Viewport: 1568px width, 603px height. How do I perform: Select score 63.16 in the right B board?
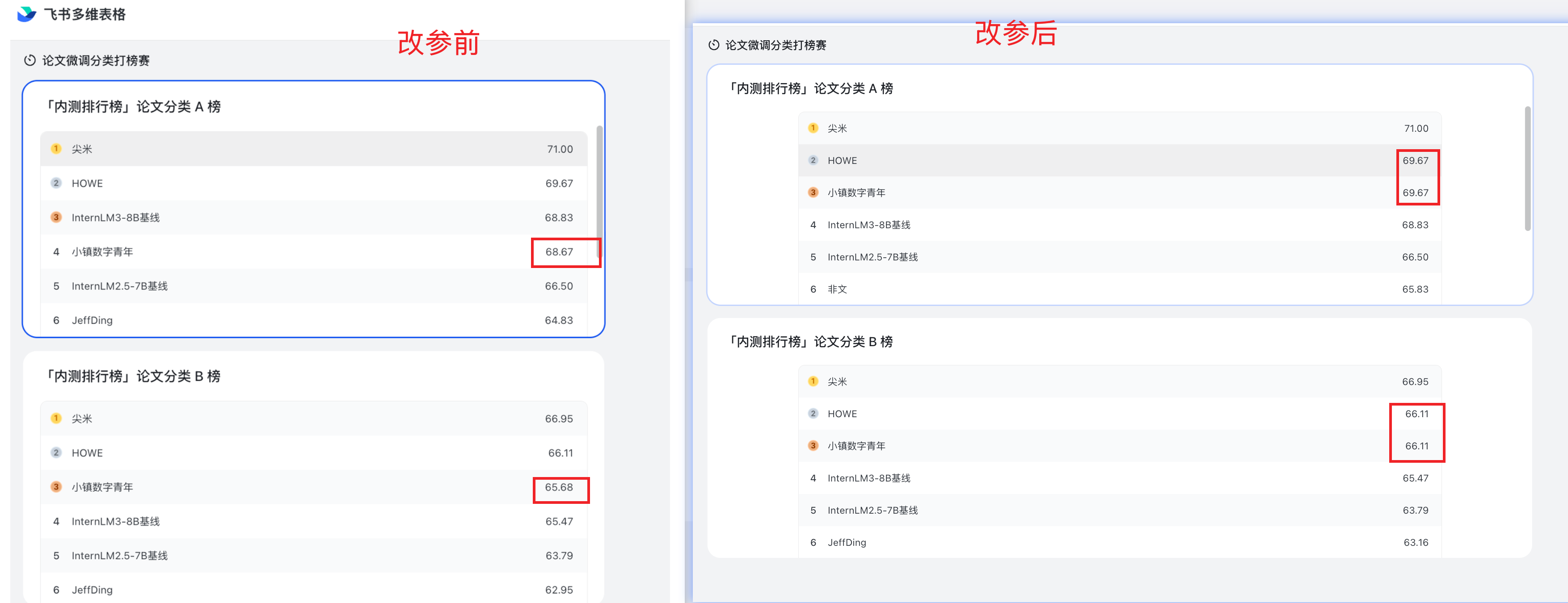1416,543
